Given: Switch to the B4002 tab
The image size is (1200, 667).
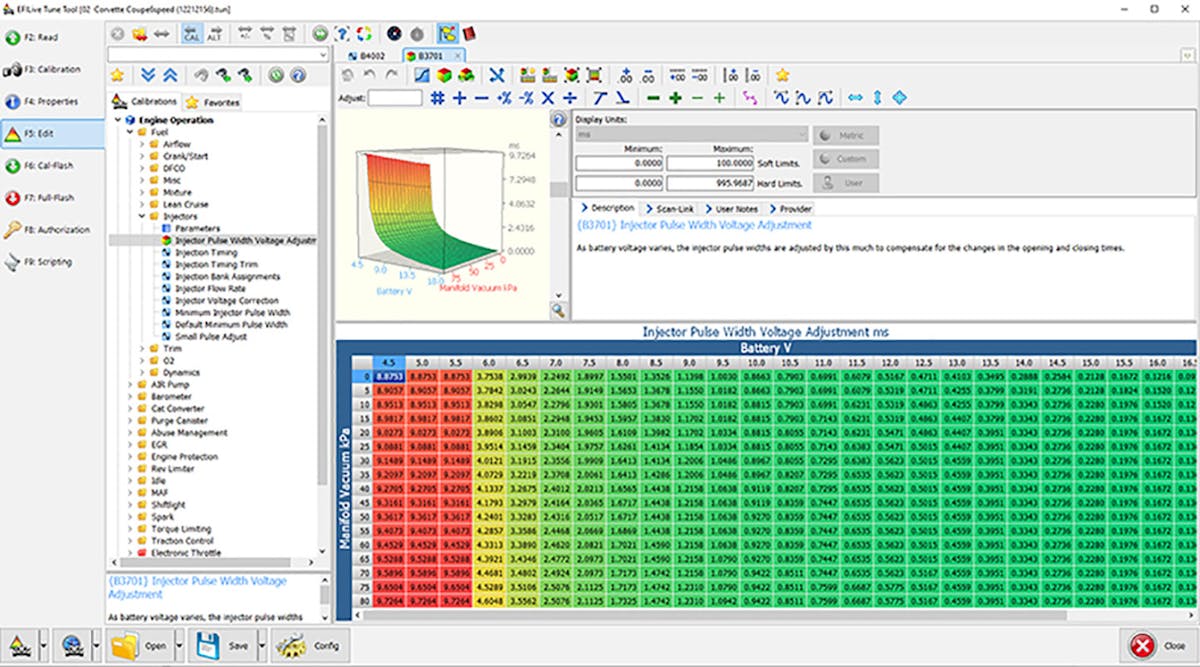Looking at the screenshot, I should 366,56.
